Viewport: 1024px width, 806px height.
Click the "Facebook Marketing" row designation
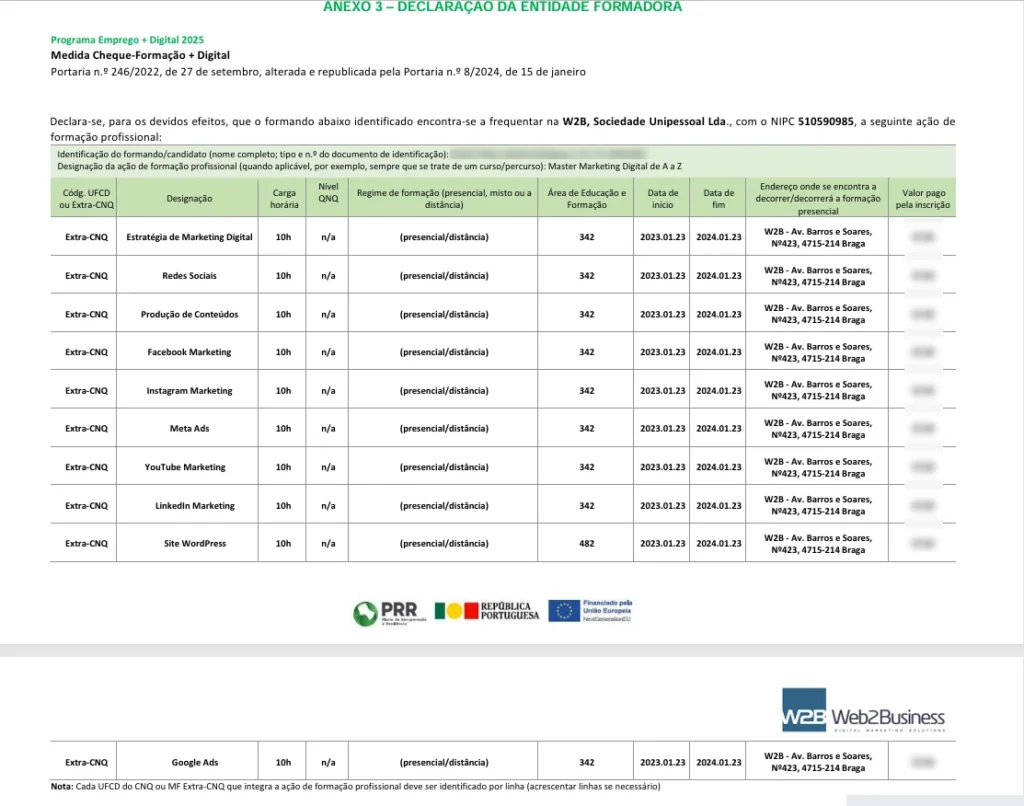click(189, 352)
